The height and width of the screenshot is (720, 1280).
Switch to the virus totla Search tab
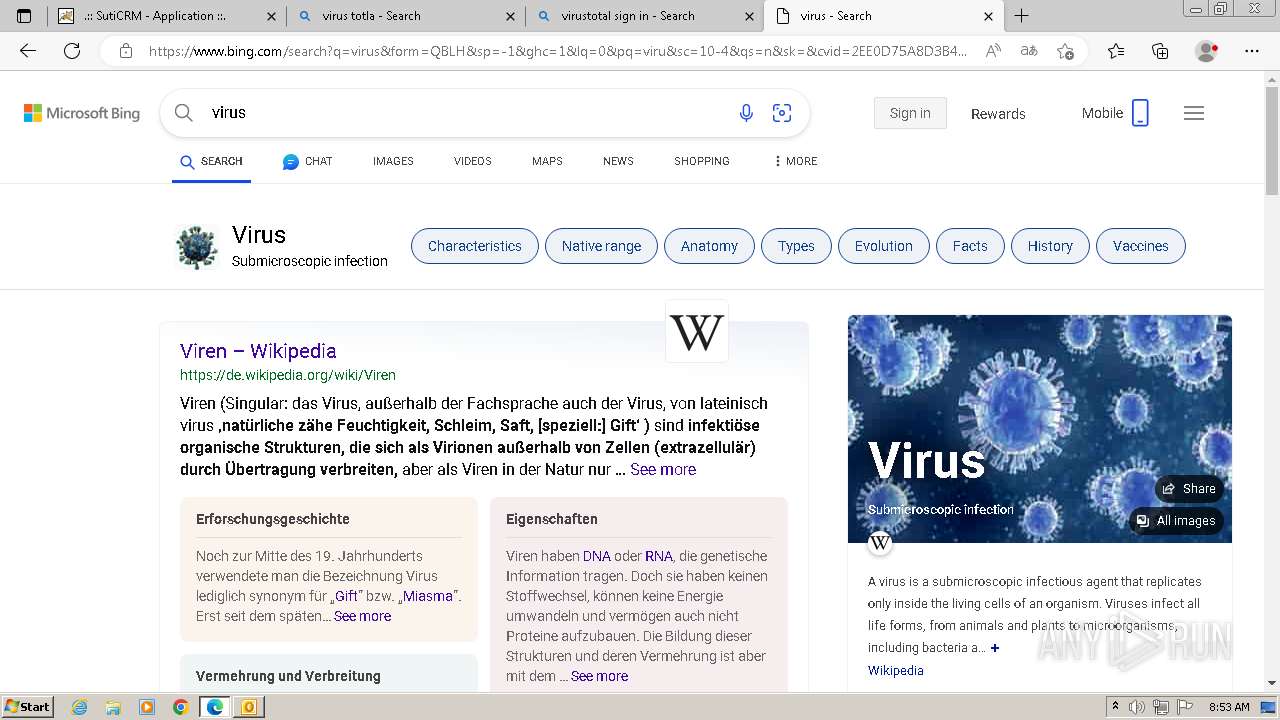coord(407,16)
